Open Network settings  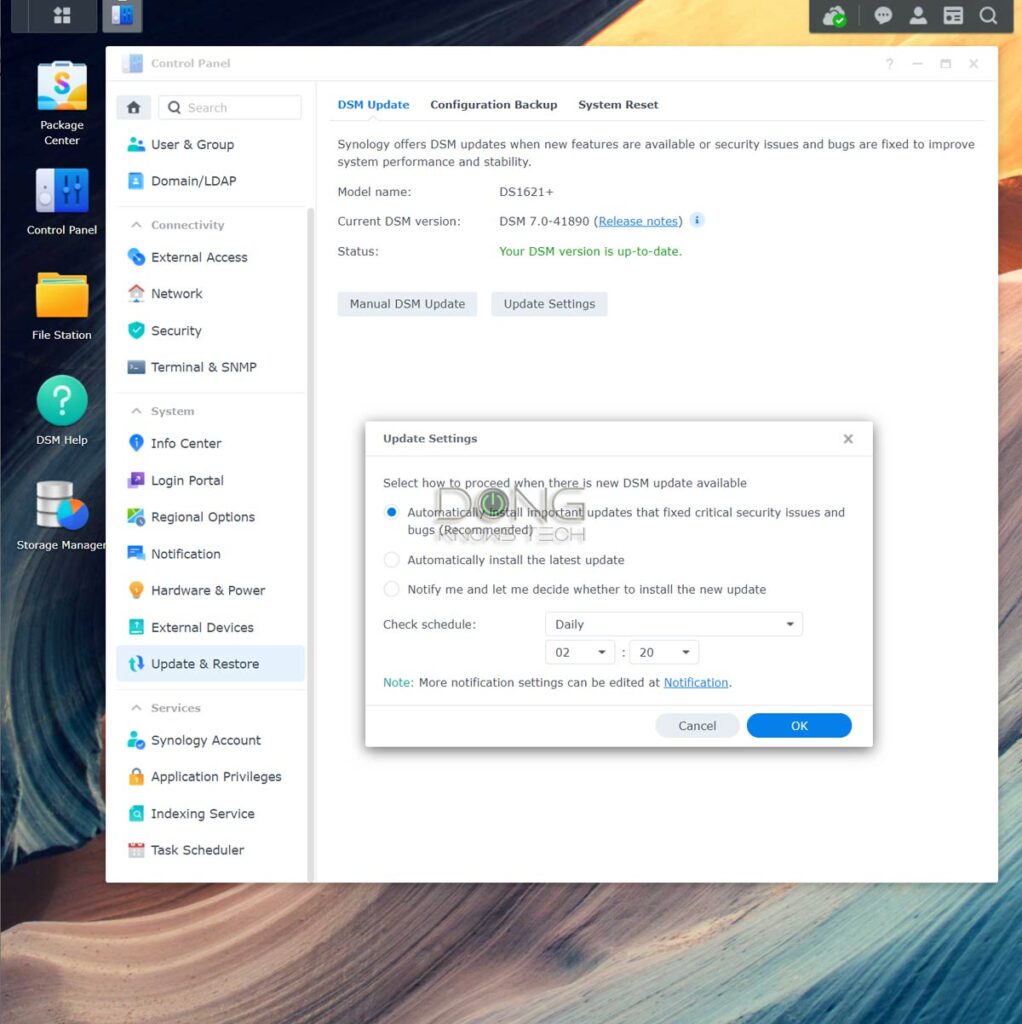pyautogui.click(x=210, y=294)
